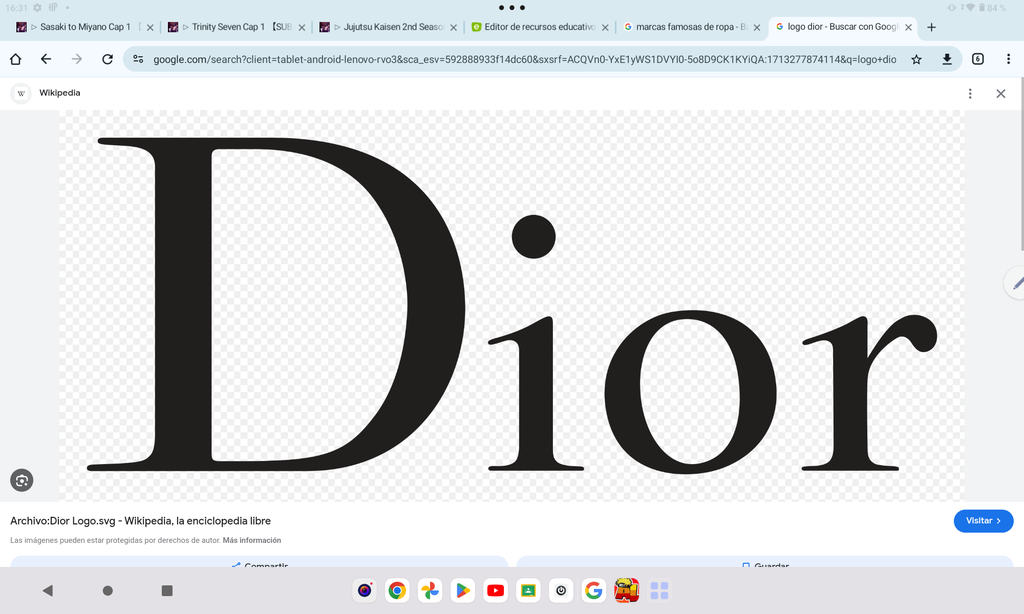Tap the Guardar button
Viewport: 1024px width, 614px height.
[x=765, y=562]
